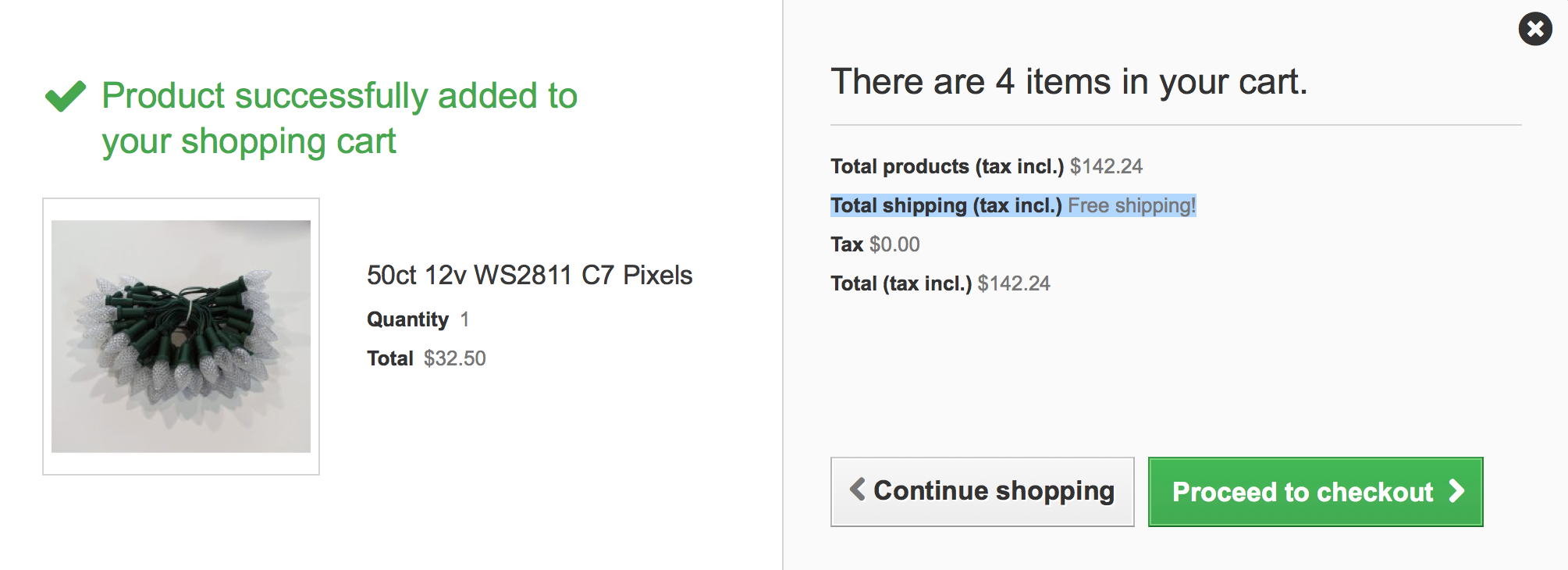
Task: Click the green success checkmark icon
Action: click(x=66, y=96)
